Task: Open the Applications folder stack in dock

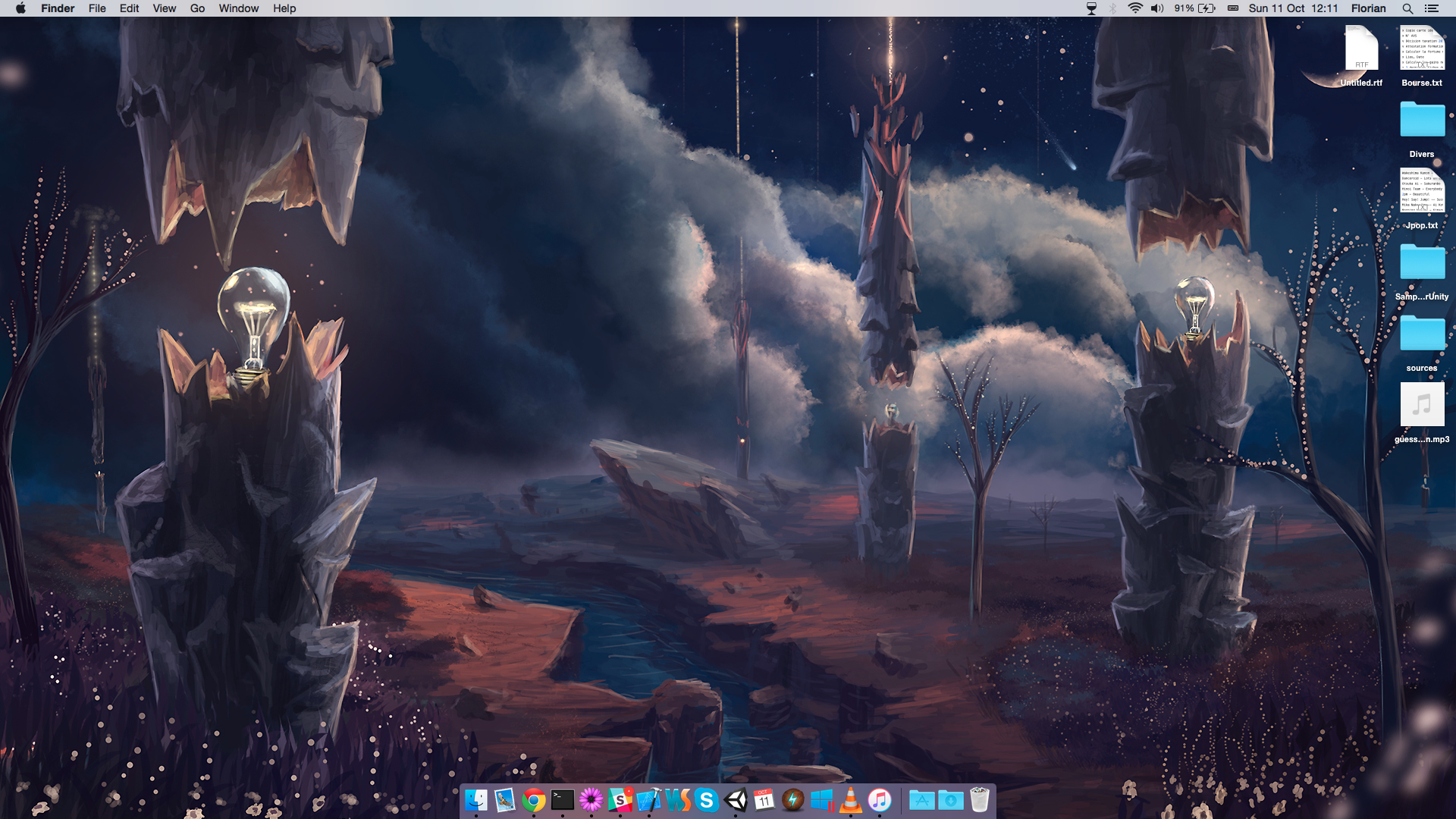Action: click(921, 800)
